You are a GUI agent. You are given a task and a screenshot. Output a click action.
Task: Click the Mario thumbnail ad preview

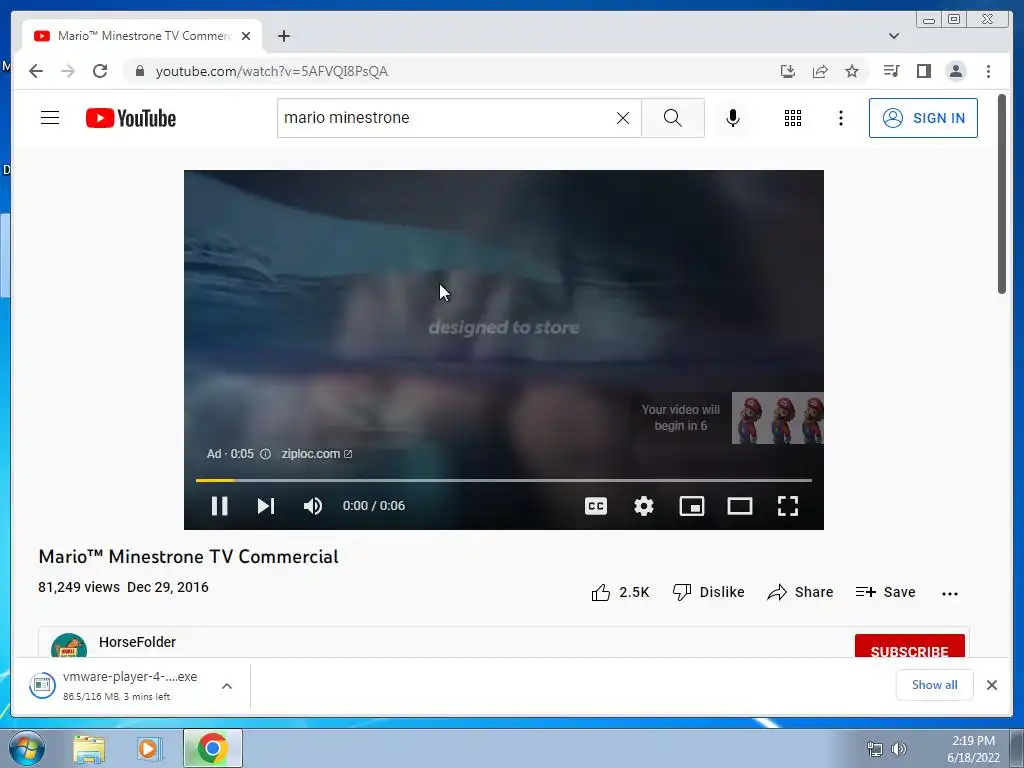(777, 418)
